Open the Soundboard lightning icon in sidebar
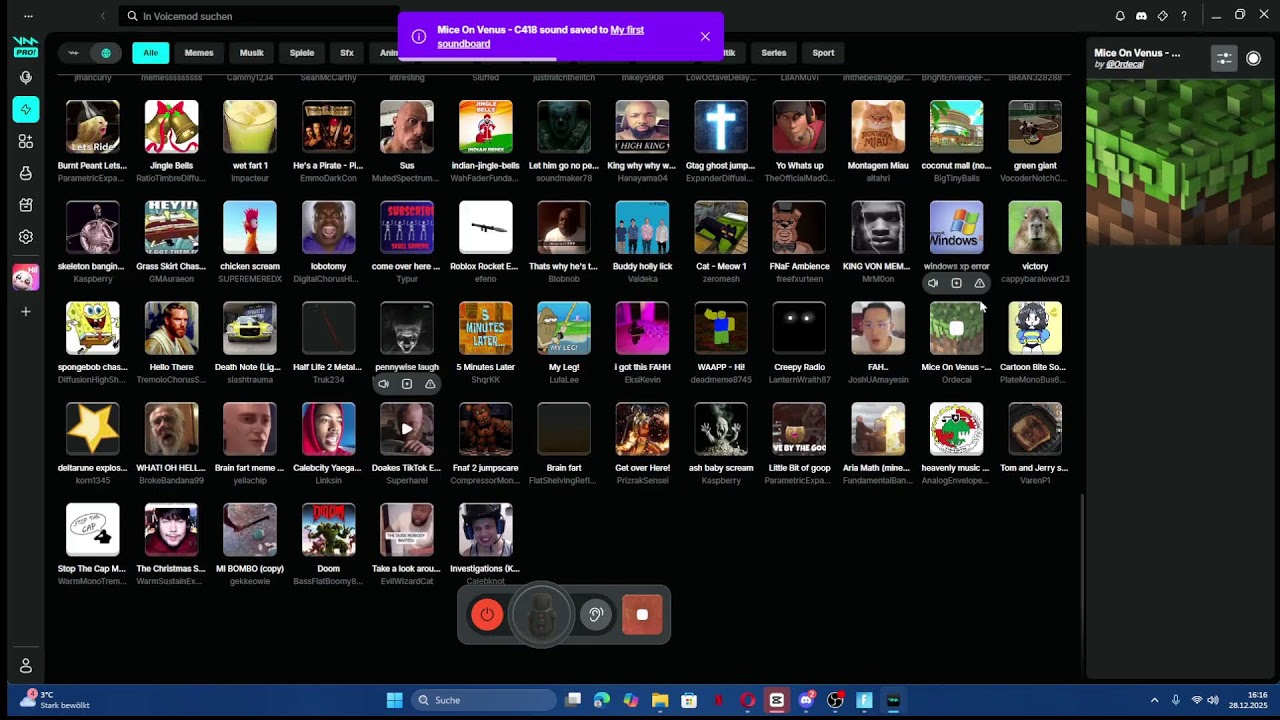 click(x=26, y=109)
